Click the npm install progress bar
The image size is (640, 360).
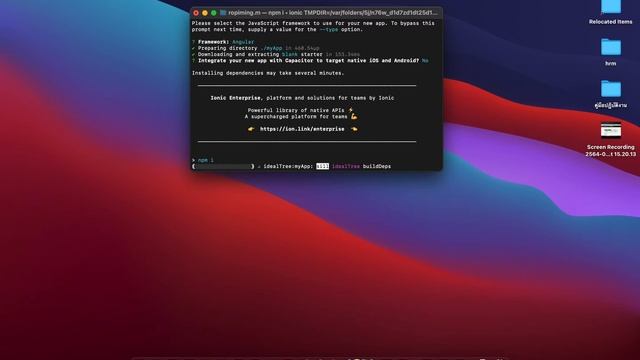[x=223, y=167]
